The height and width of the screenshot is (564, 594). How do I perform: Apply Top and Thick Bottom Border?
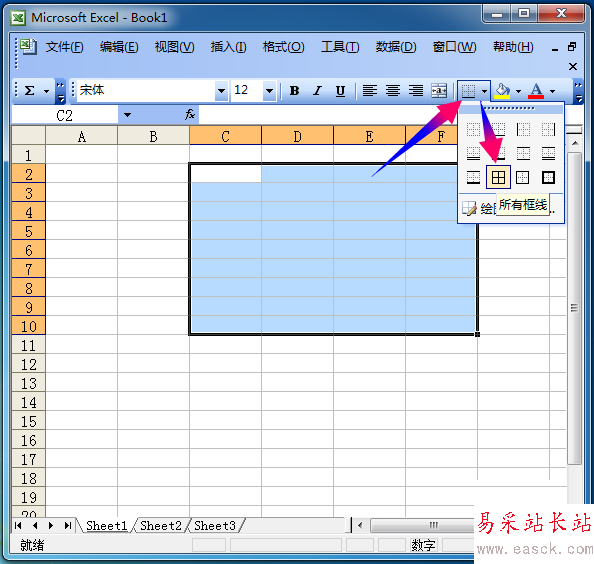pos(473,177)
